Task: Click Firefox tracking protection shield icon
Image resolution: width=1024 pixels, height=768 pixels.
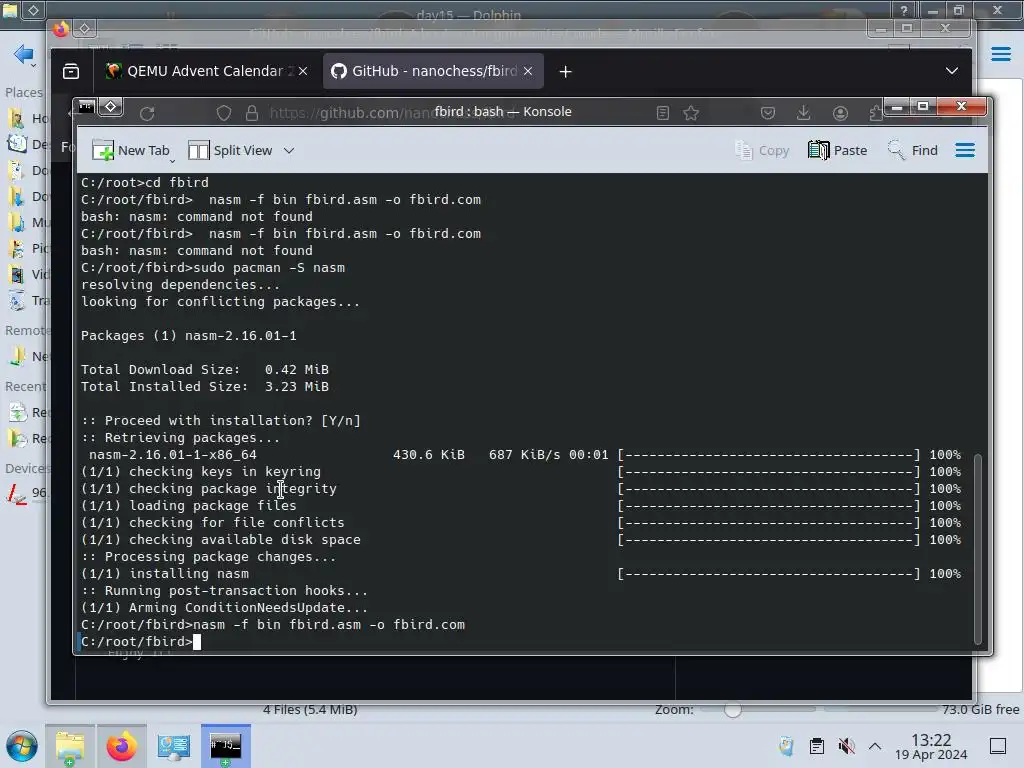Action: (224, 113)
